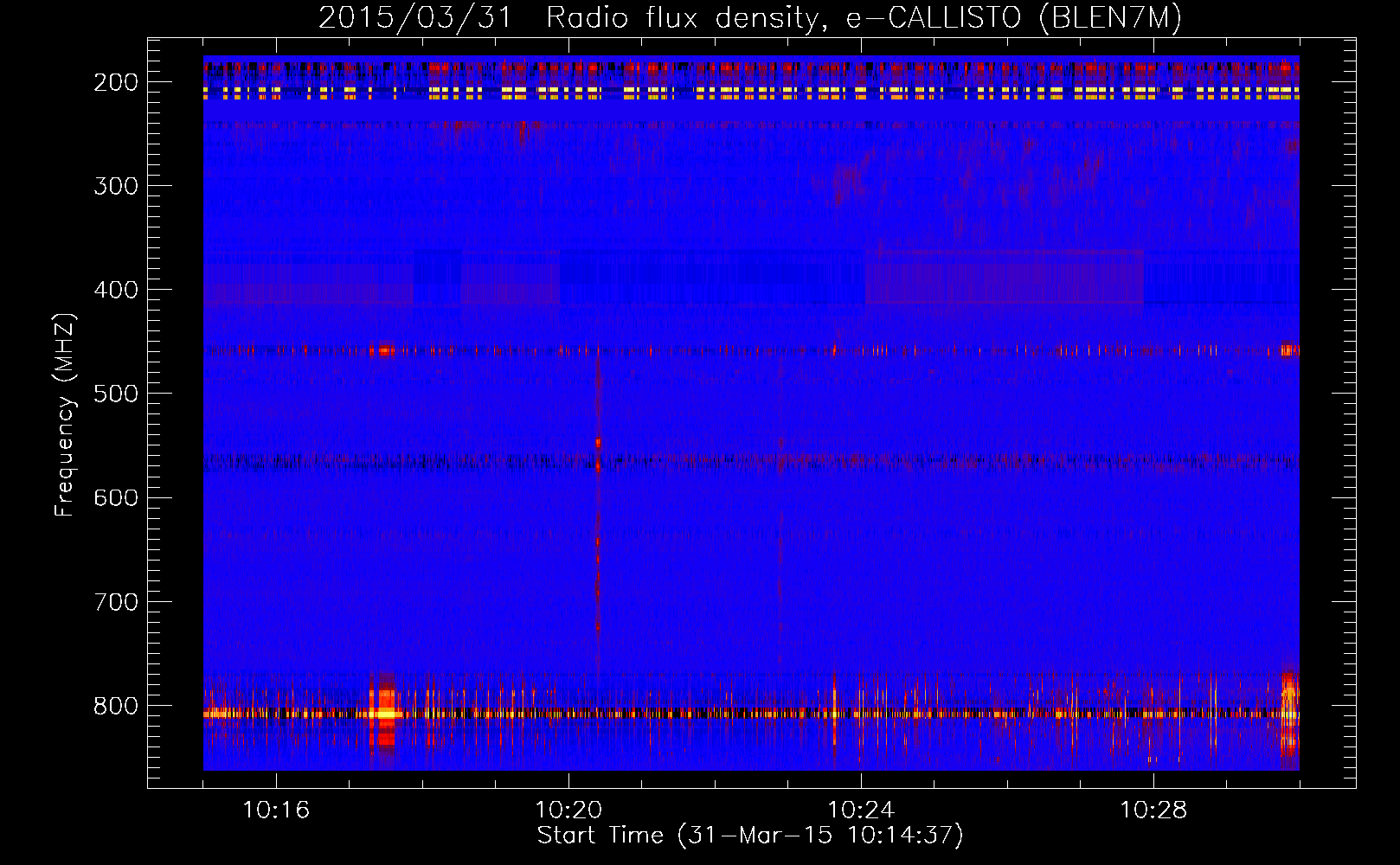Select the 700 frequency tick label
1400x865 pixels.
click(x=116, y=602)
